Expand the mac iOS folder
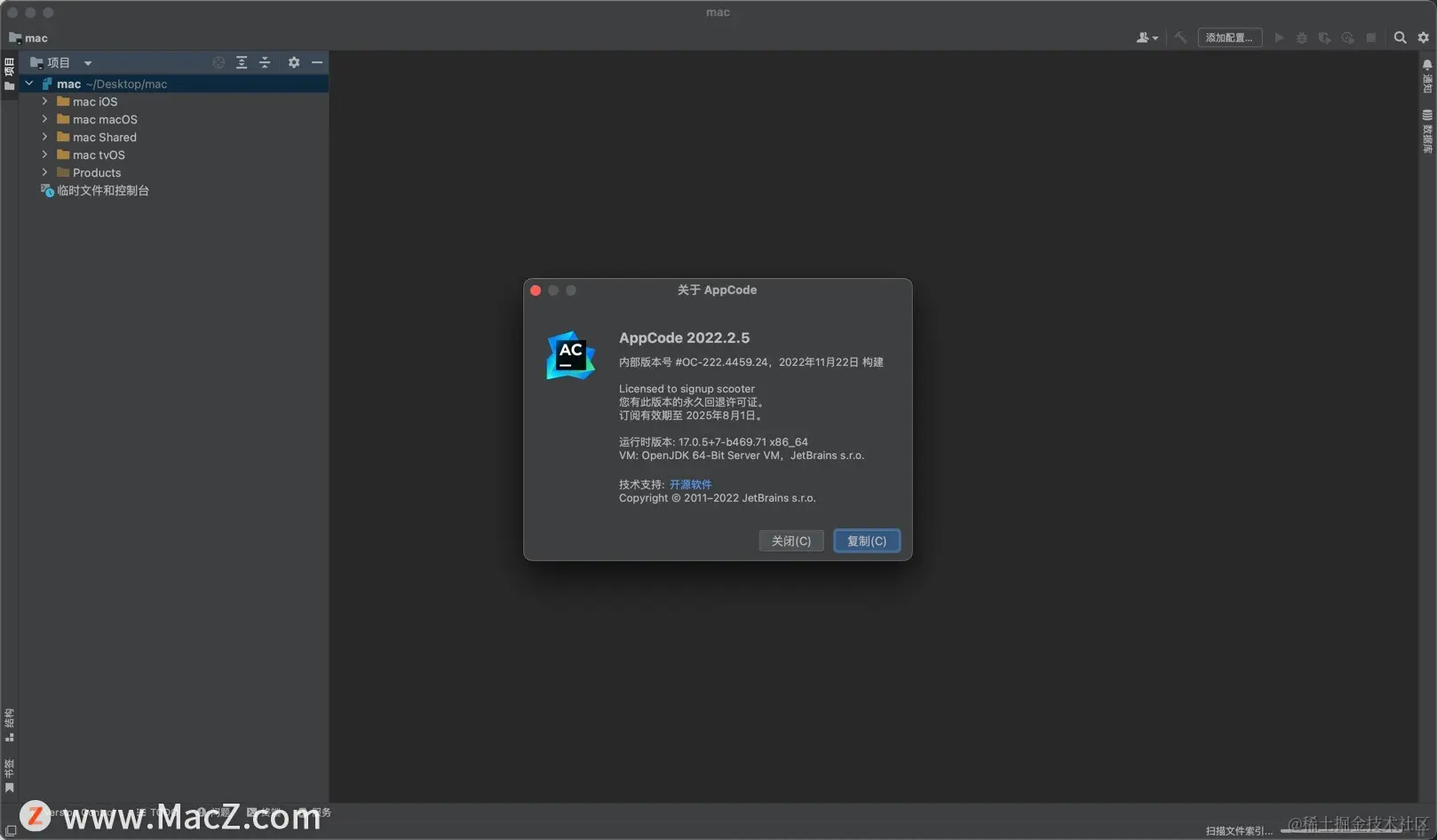This screenshot has width=1437, height=840. tap(44, 101)
